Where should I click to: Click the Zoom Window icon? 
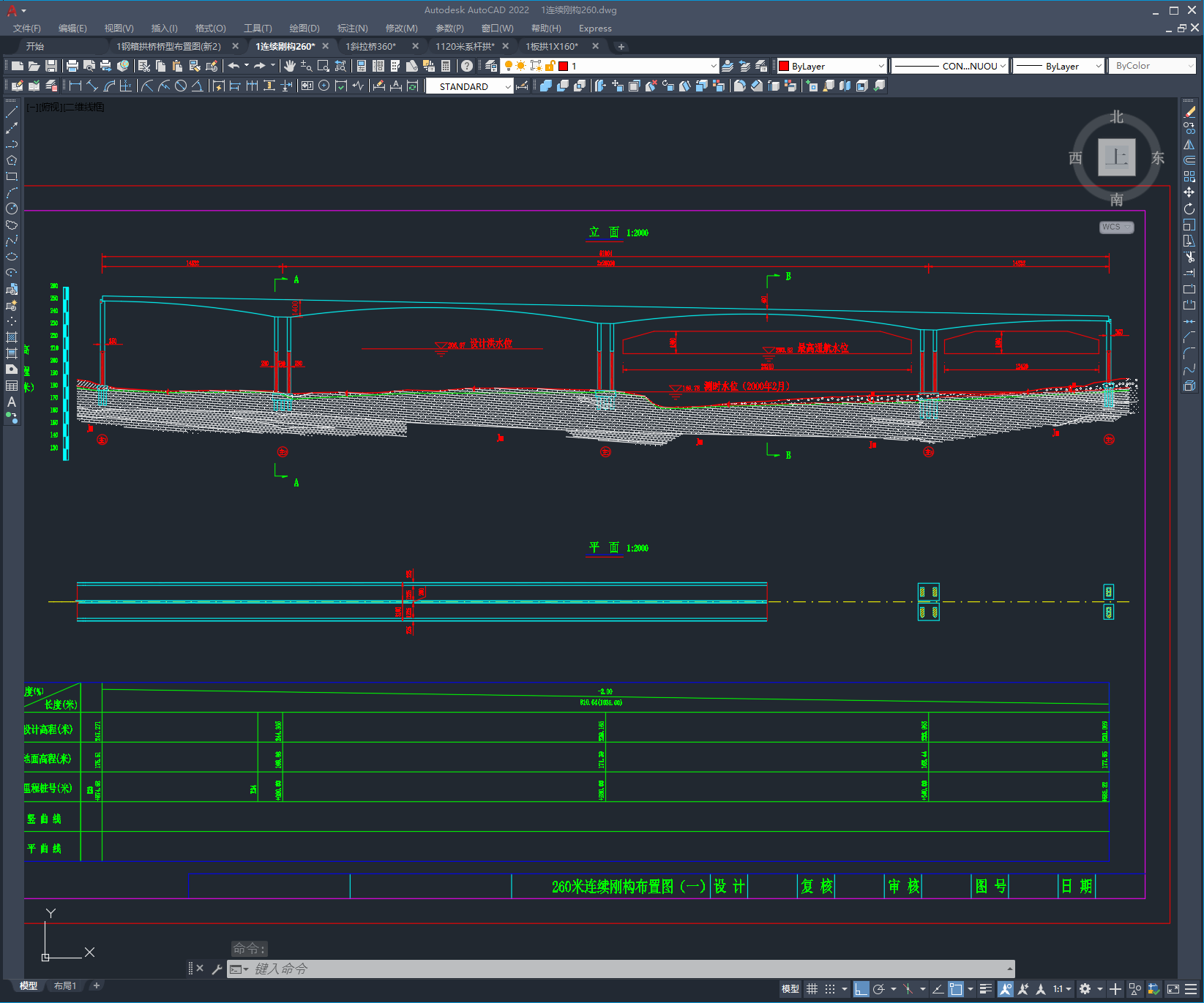[x=323, y=66]
